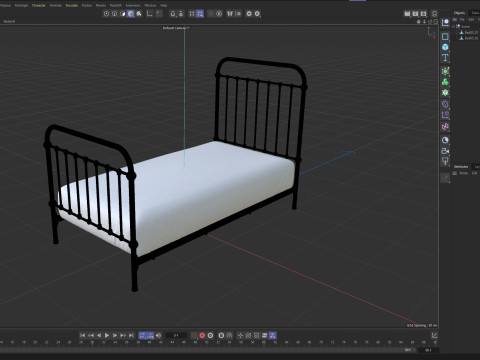Toggle the highlighted grid snap icon
Screen dimensions: 480x360
tap(200, 14)
